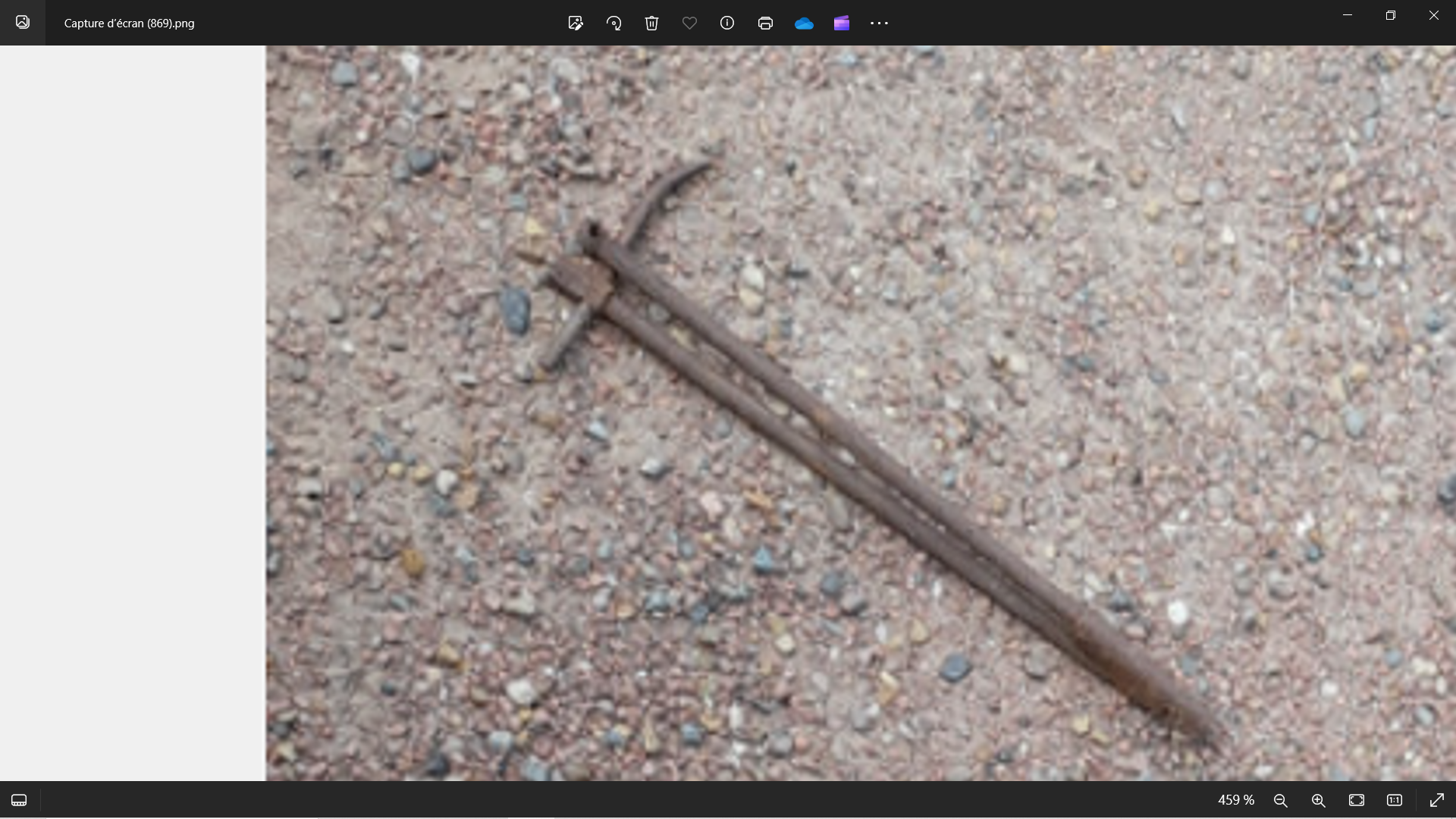Fit the image to window
The height and width of the screenshot is (819, 1456).
1357,800
